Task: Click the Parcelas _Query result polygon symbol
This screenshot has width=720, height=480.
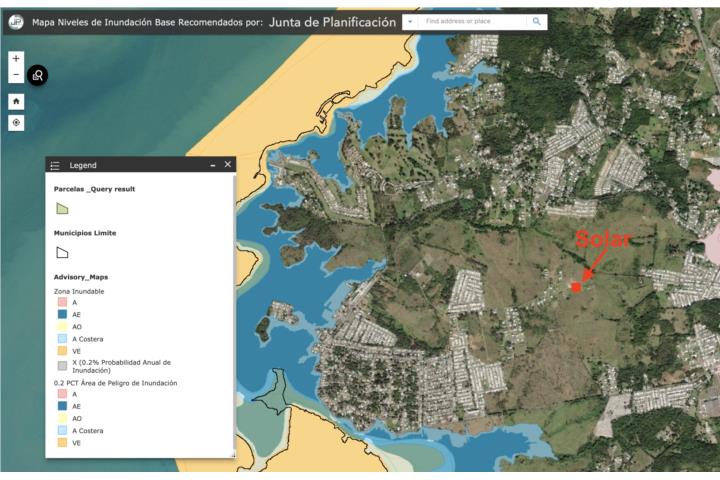Action: 62,208
